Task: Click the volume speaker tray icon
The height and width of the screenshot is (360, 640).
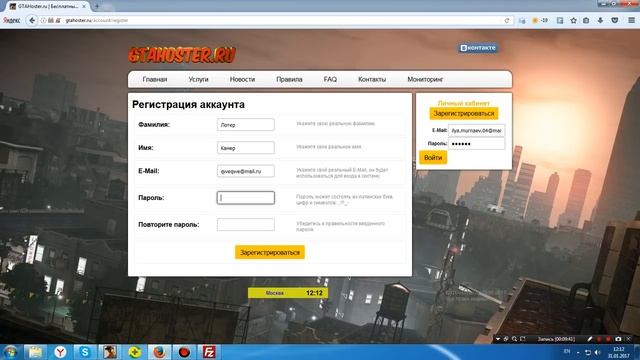Action: (598, 352)
